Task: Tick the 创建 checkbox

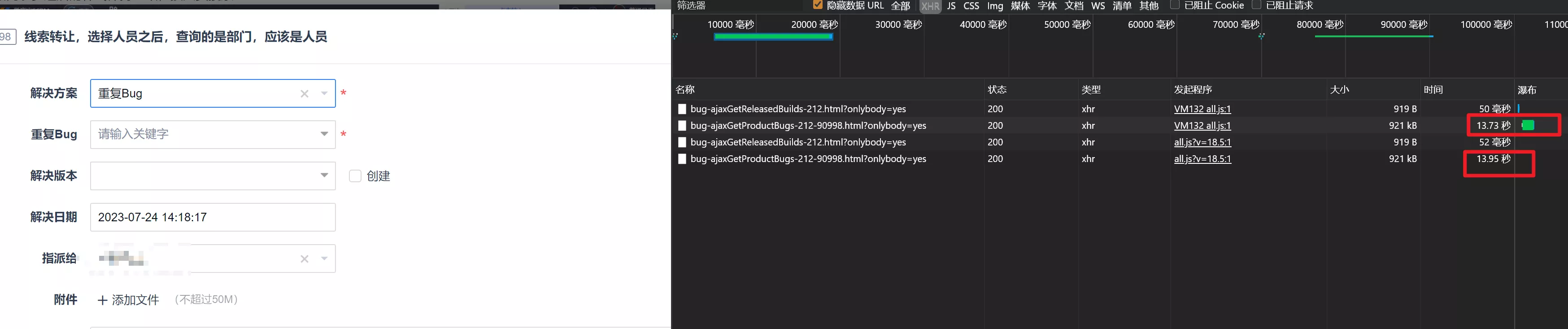Action: (x=355, y=176)
